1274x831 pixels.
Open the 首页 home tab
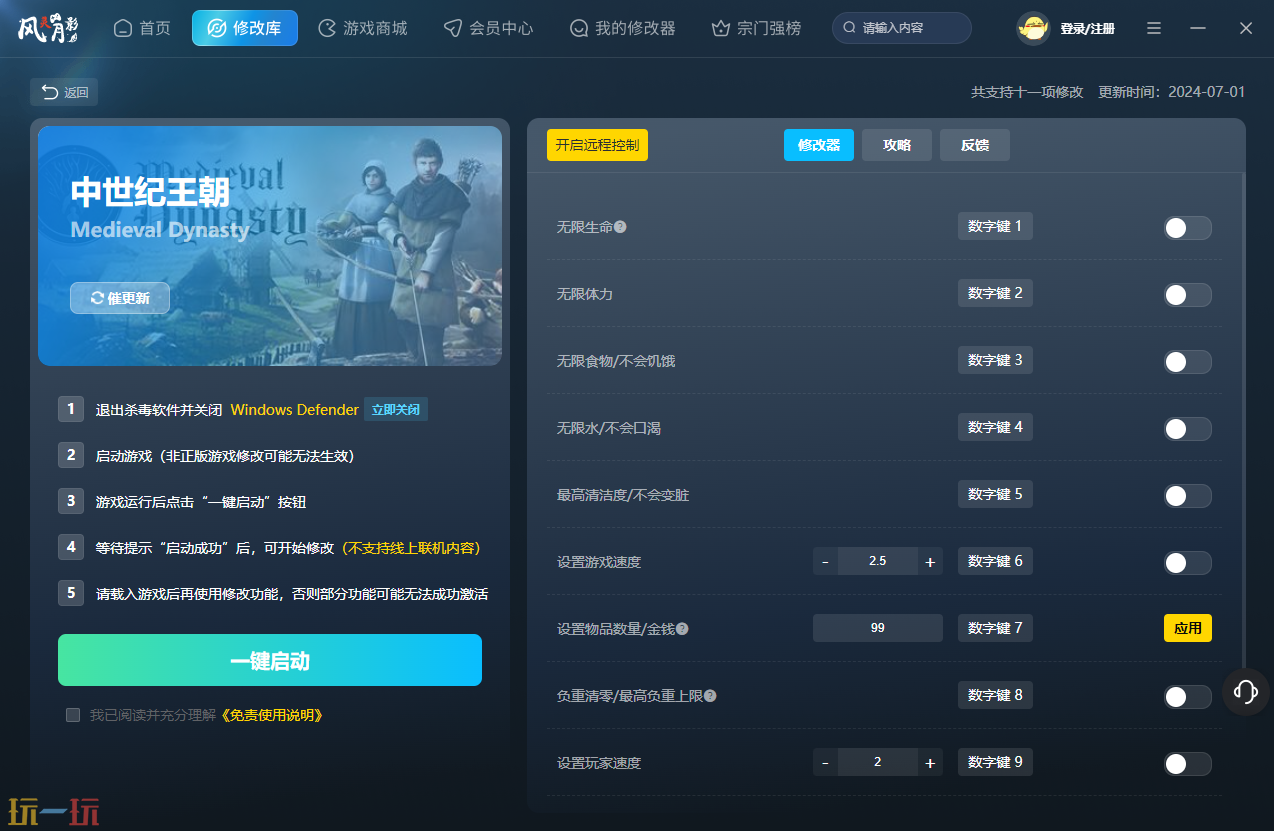[142, 28]
